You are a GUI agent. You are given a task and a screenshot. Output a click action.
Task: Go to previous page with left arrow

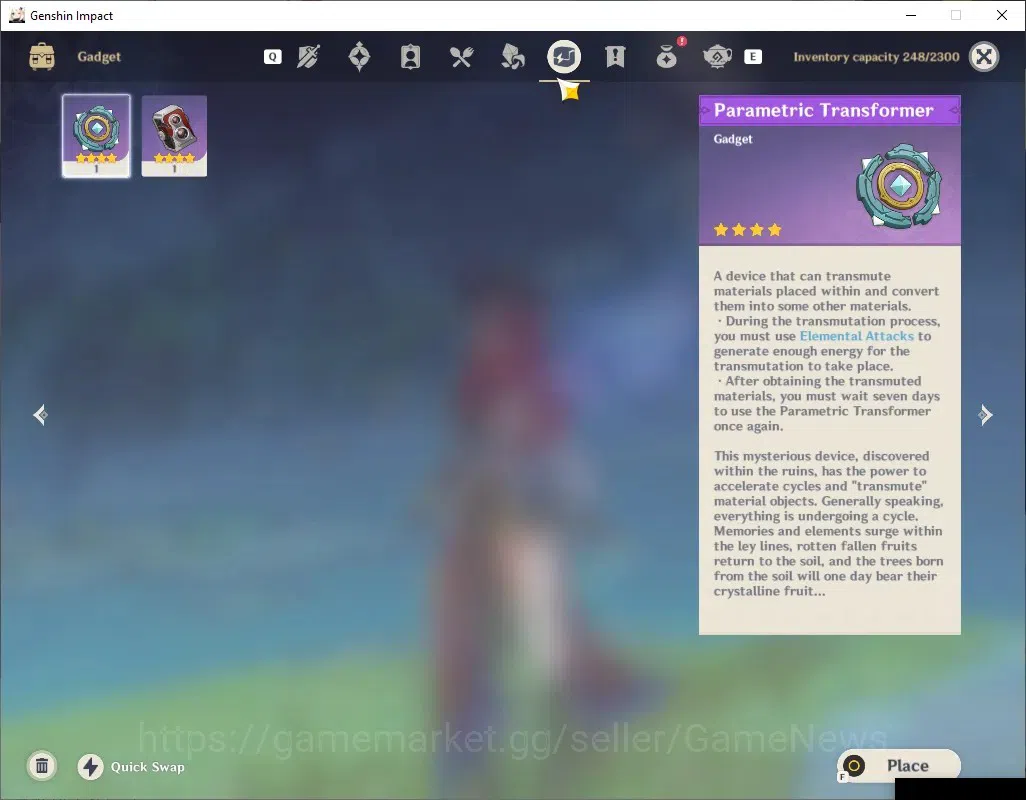click(x=40, y=415)
